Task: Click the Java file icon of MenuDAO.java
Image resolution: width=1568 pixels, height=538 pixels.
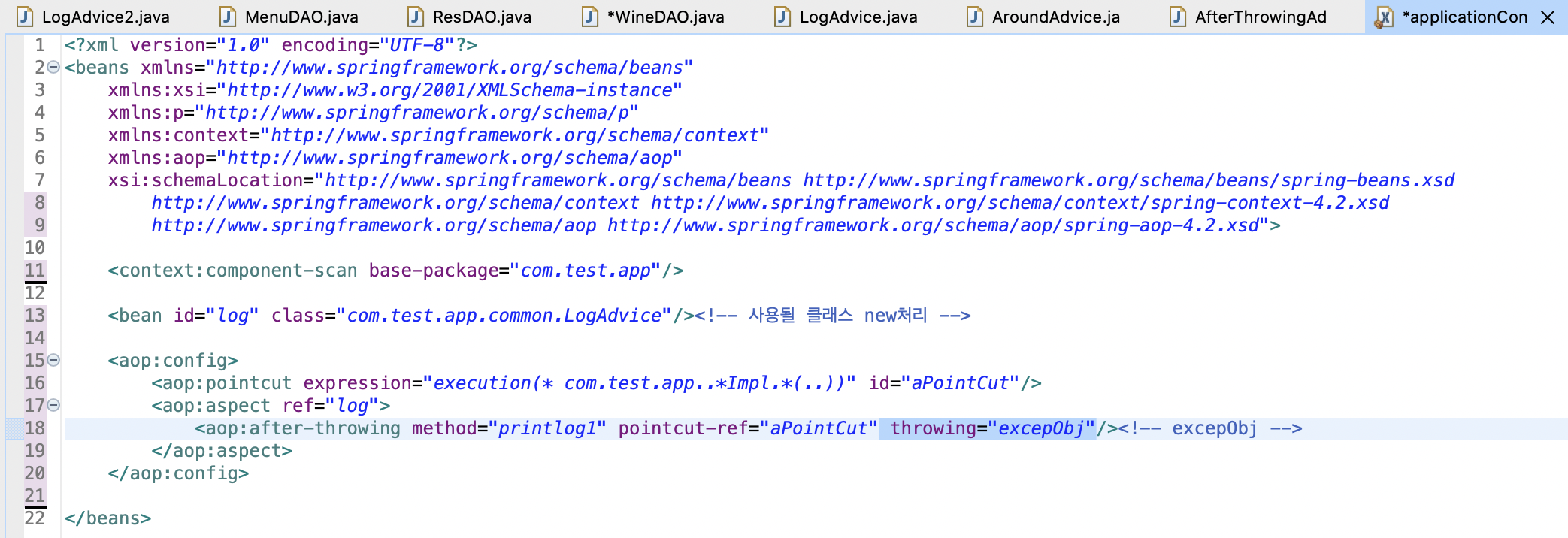Action: [x=228, y=17]
